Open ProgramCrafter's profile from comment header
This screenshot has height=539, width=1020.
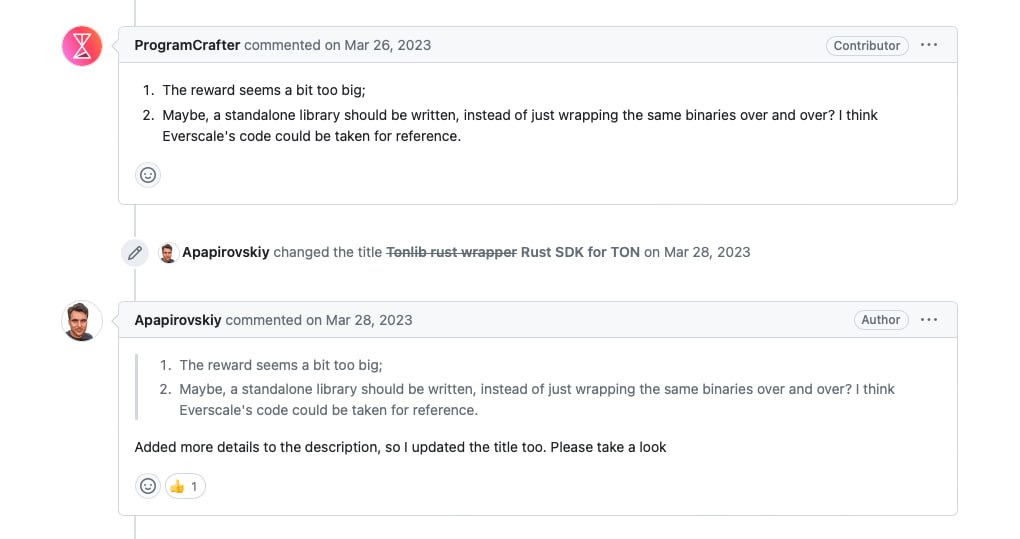click(x=187, y=45)
